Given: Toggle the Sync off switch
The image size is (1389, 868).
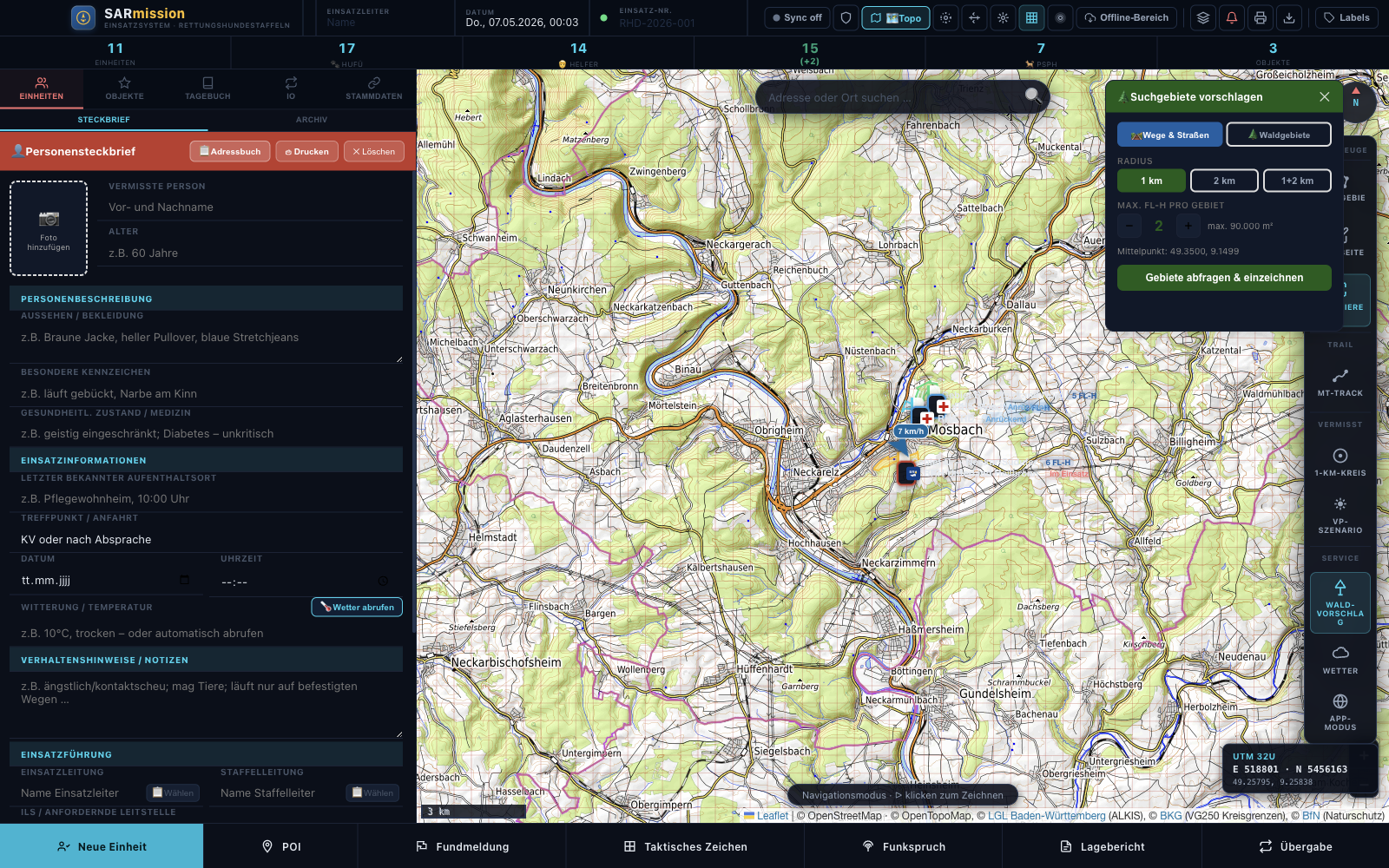Looking at the screenshot, I should point(797,17).
